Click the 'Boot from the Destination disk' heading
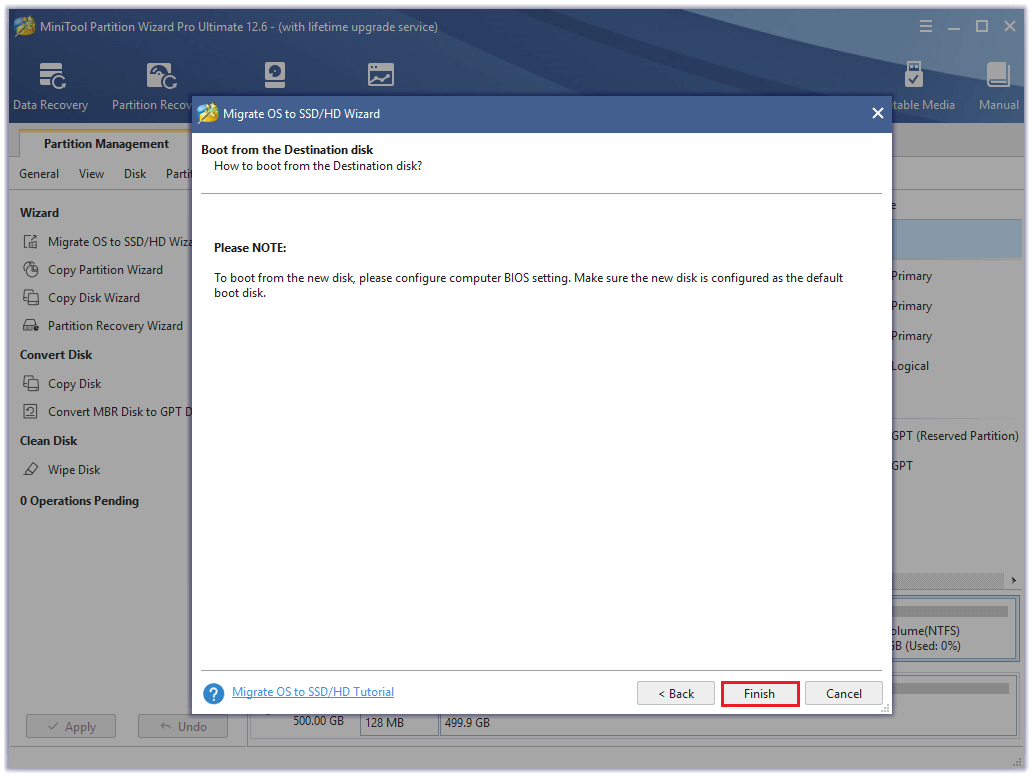Image resolution: width=1033 pixels, height=776 pixels. tap(287, 150)
